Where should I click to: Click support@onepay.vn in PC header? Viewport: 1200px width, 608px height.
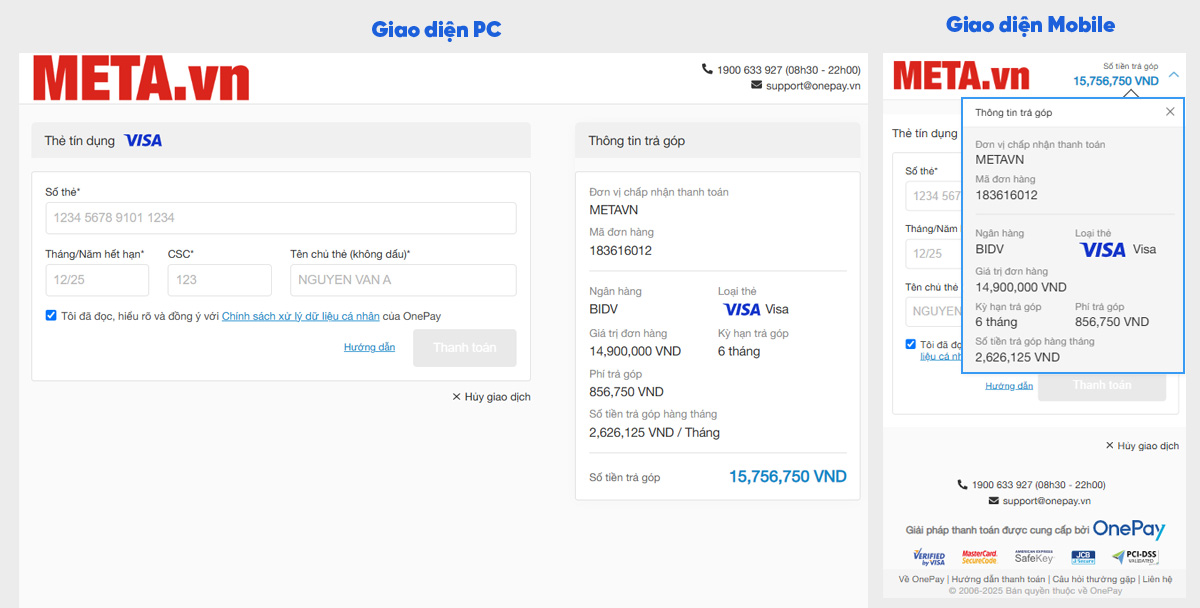tap(813, 86)
